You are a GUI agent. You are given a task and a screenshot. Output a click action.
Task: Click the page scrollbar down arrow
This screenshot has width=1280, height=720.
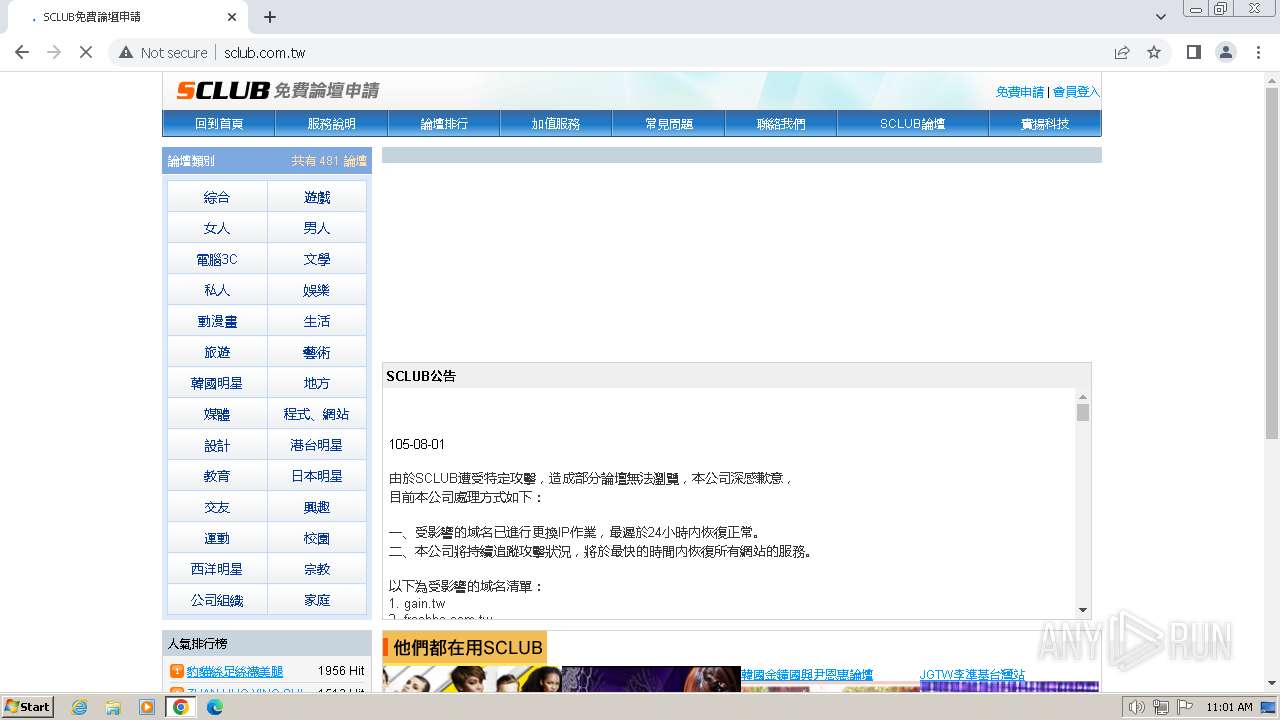(x=1271, y=684)
